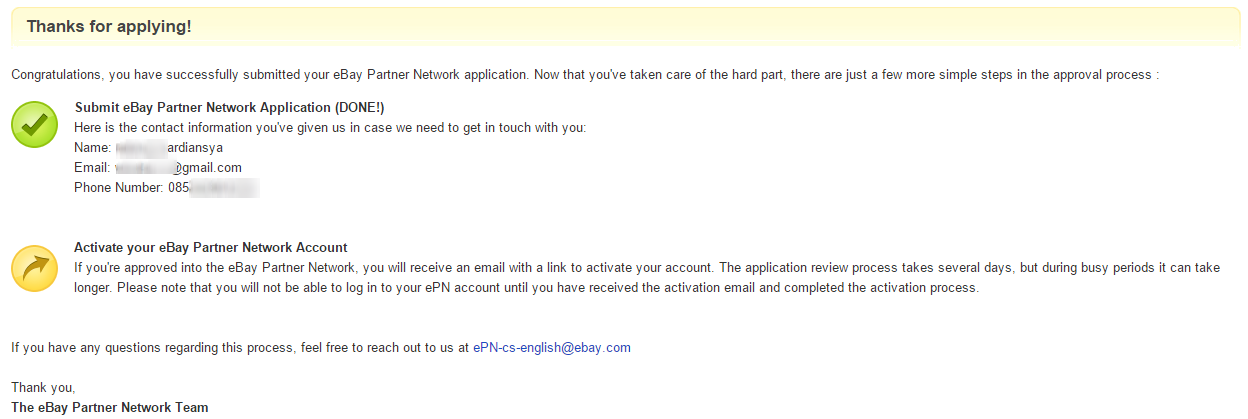Click 'The eBay Partner Network Team' signature

pos(110,407)
